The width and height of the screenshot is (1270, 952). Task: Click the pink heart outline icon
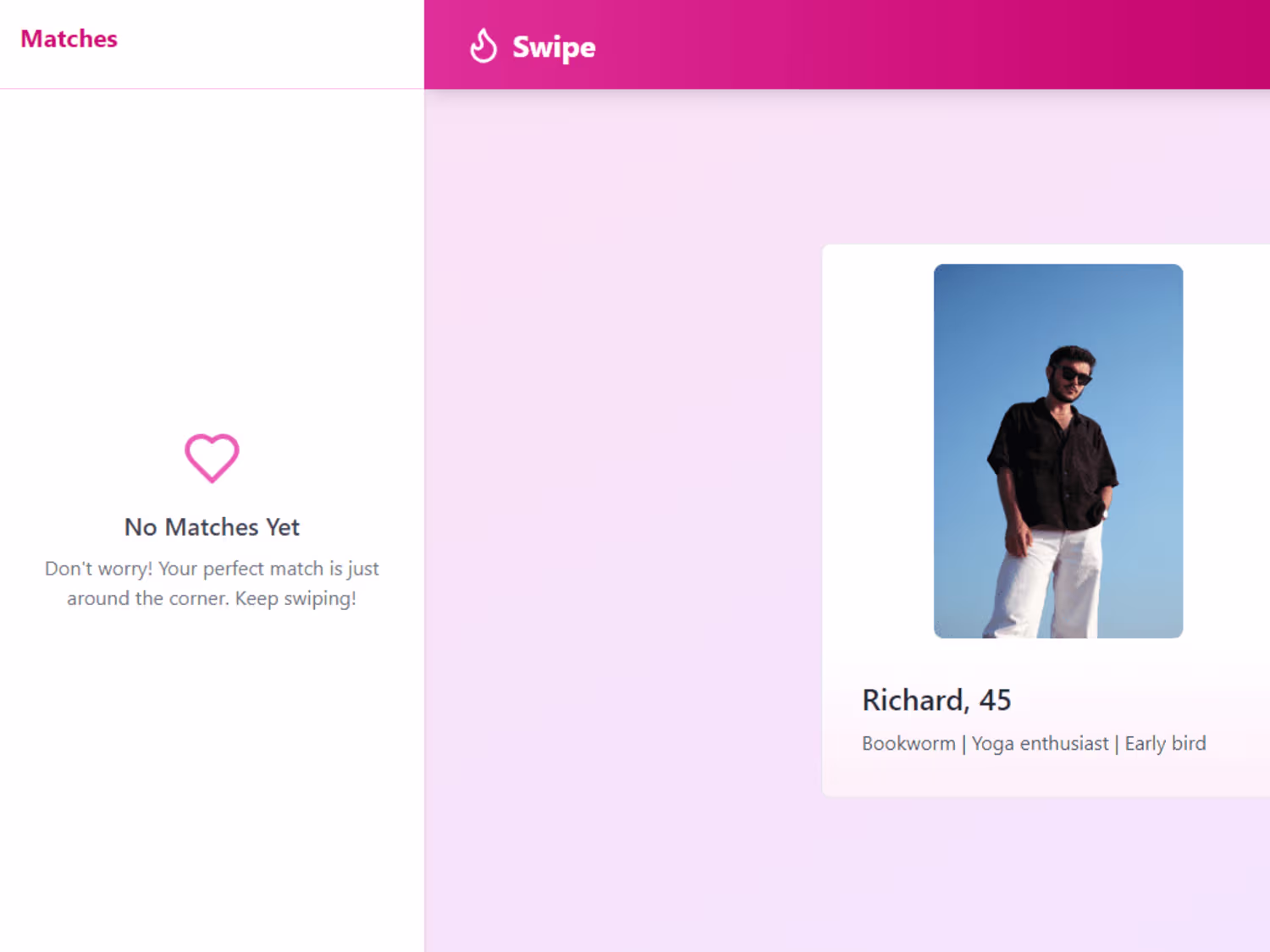point(212,457)
